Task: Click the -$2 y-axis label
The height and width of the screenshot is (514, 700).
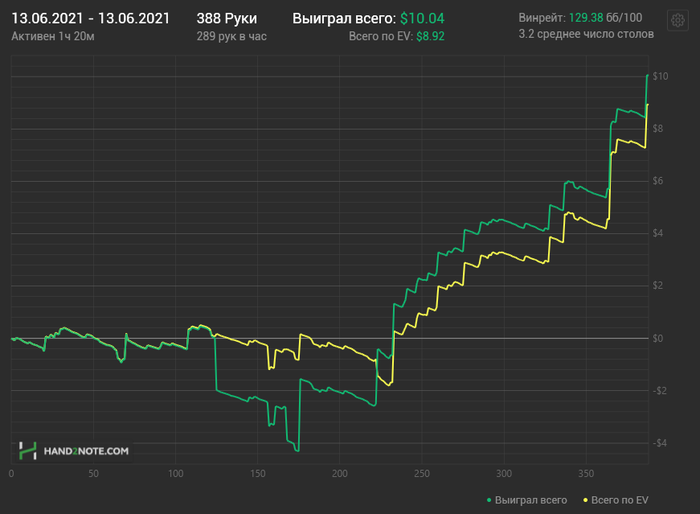Action: point(659,390)
